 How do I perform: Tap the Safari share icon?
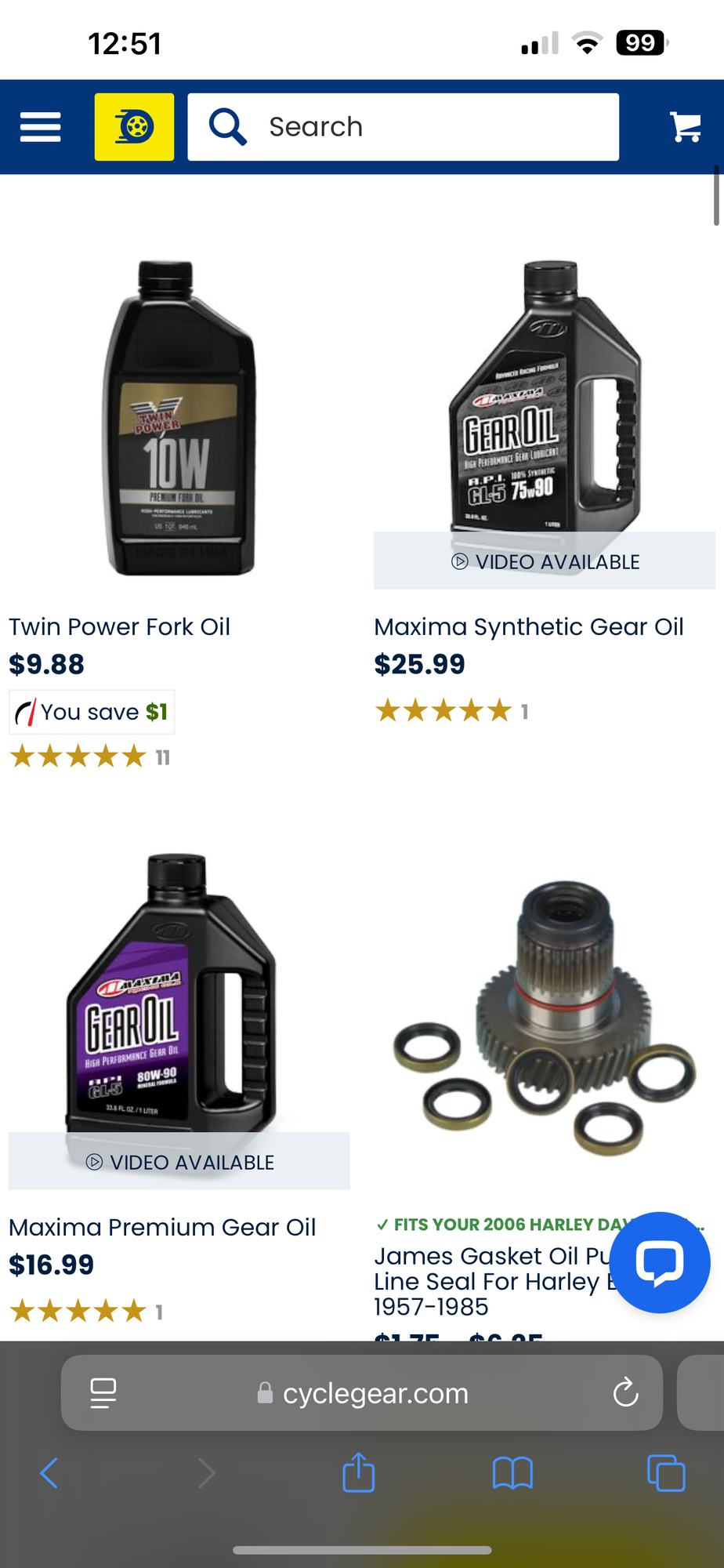click(359, 1472)
